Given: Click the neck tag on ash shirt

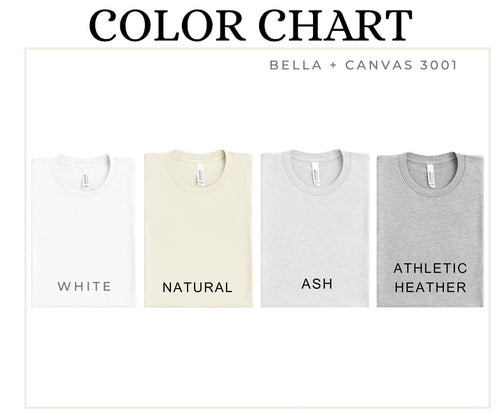Looking at the screenshot, I should coord(316,174).
